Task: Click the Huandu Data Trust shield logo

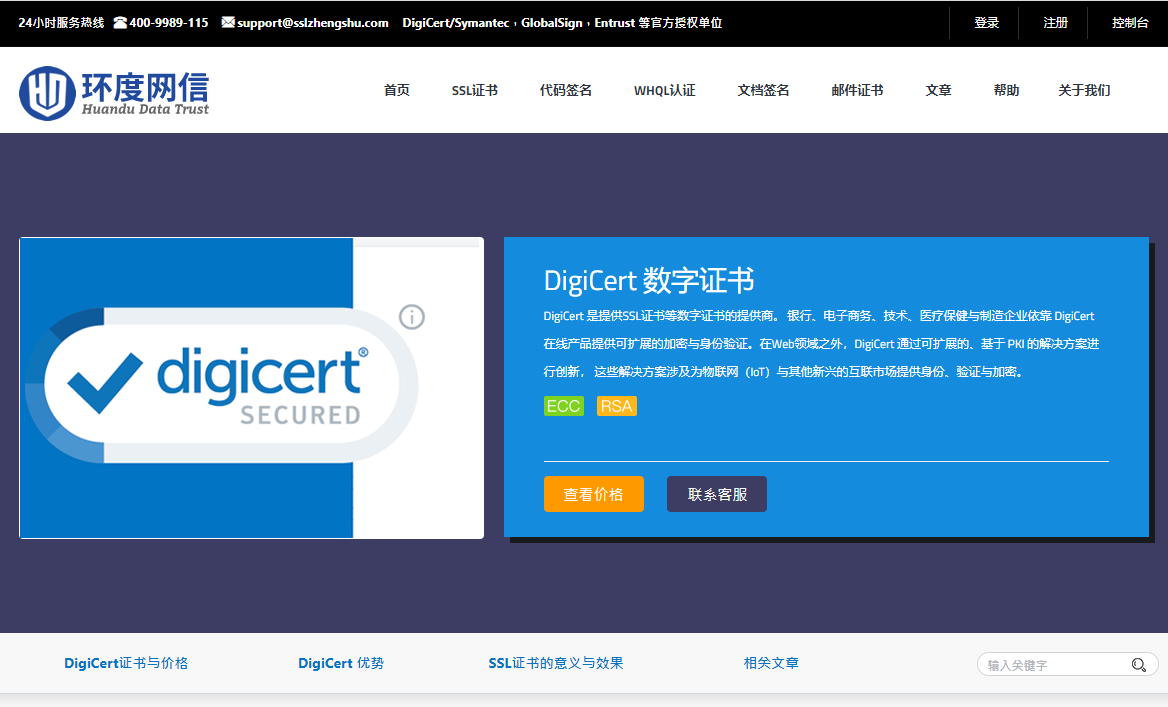Action: 47,93
